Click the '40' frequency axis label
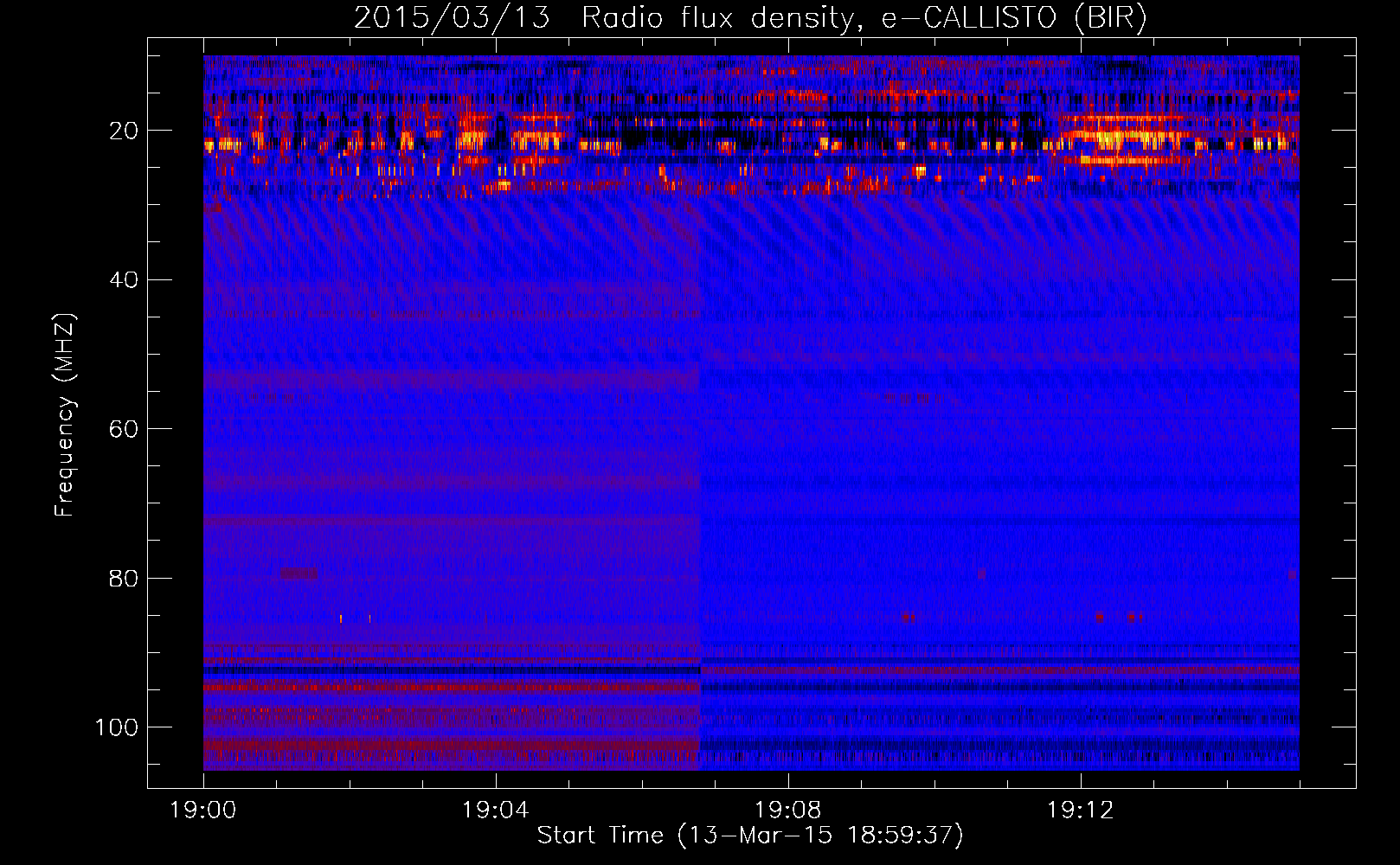The width and height of the screenshot is (1400, 865). [x=125, y=280]
